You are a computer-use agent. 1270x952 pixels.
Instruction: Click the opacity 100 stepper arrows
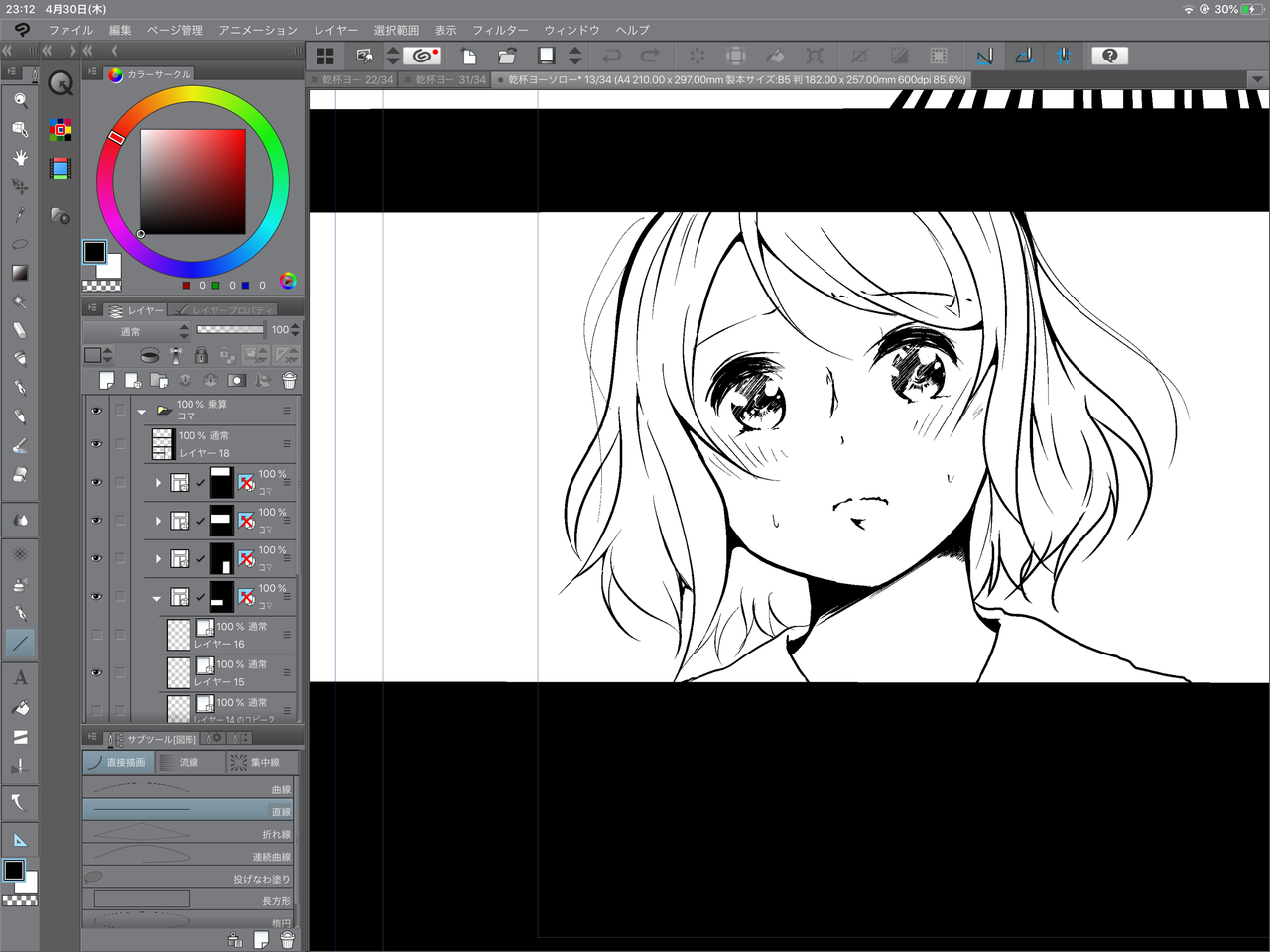tap(295, 330)
